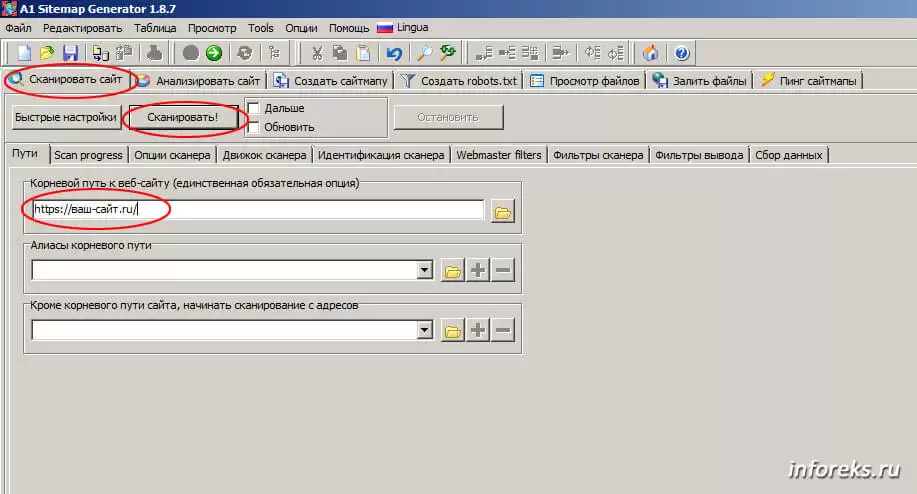Screen dimensions: 917x494
Task: Switch to the "Фильтры сканера" tab
Action: (597, 155)
